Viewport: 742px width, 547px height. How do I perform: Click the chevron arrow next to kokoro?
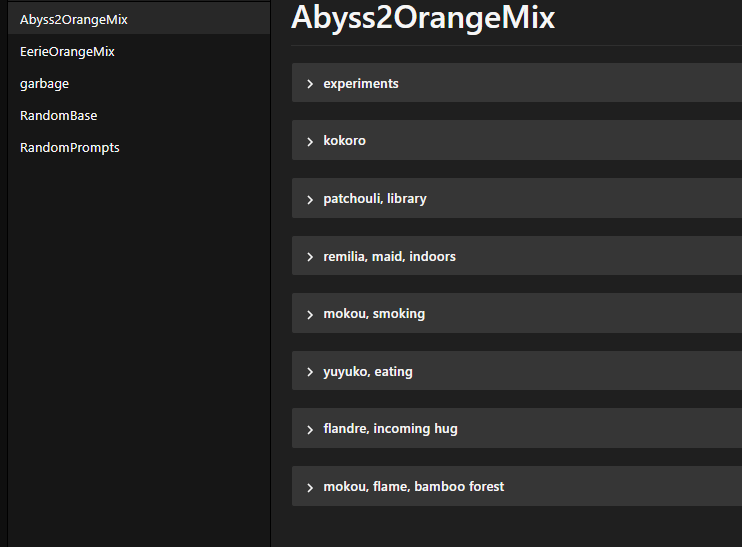click(310, 141)
